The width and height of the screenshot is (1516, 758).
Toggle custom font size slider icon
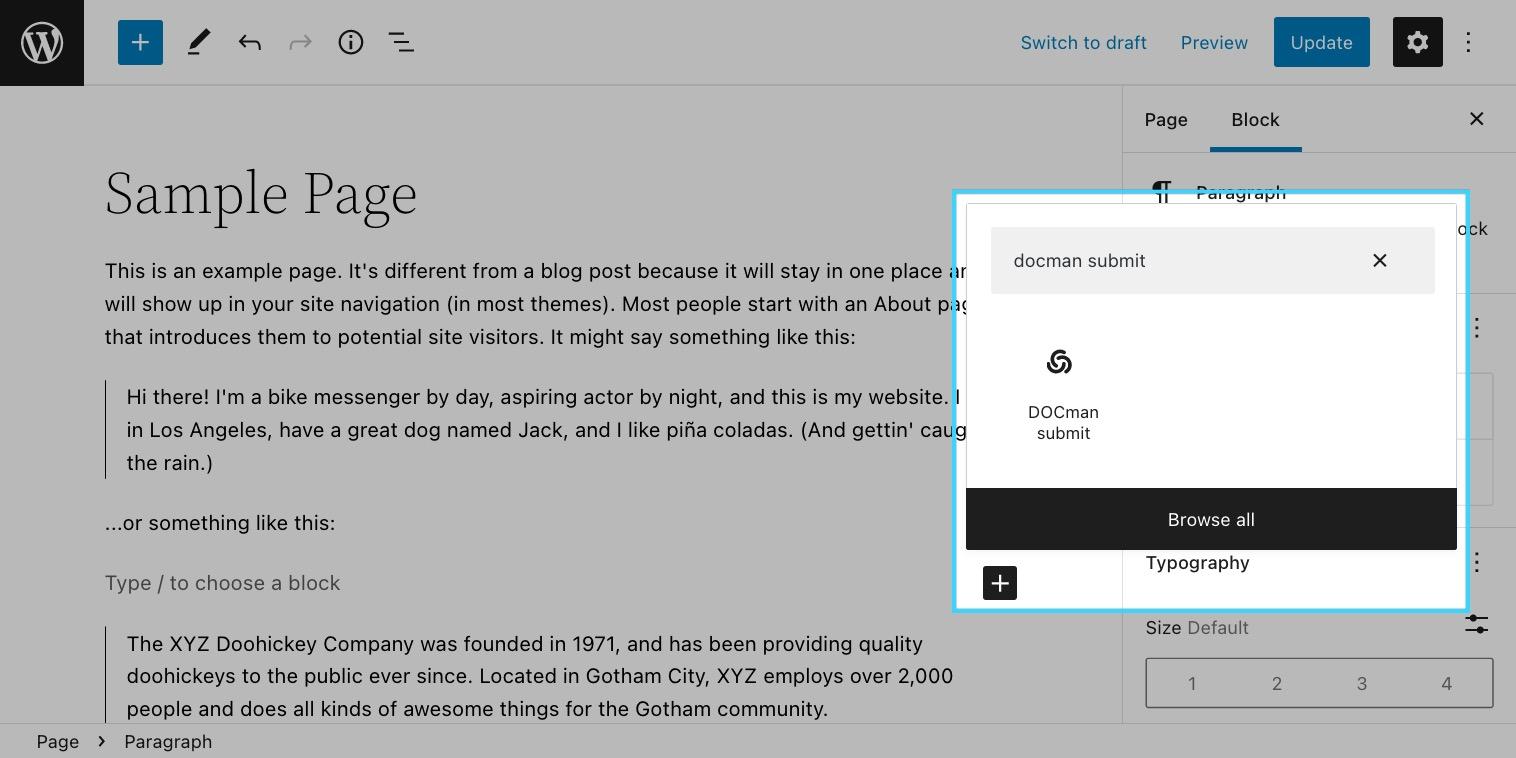pos(1476,625)
